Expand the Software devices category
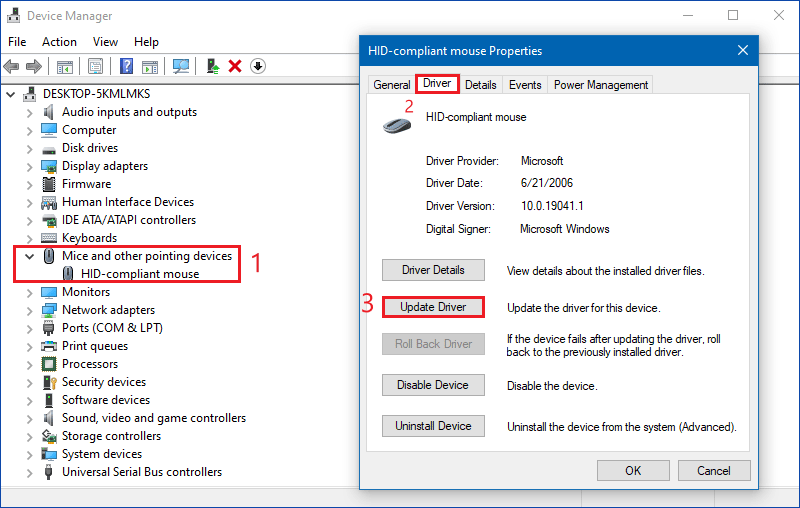Viewport: 800px width, 508px height. point(30,401)
